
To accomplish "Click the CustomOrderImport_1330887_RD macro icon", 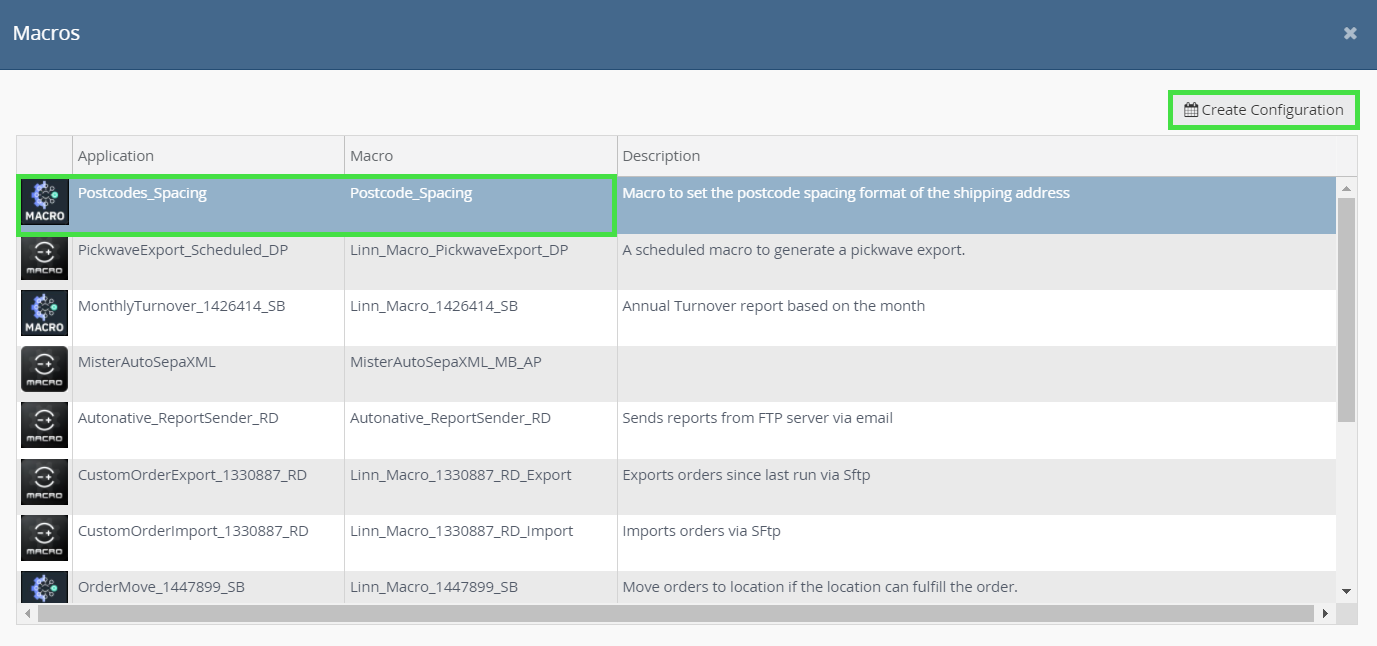I will pyautogui.click(x=44, y=541).
